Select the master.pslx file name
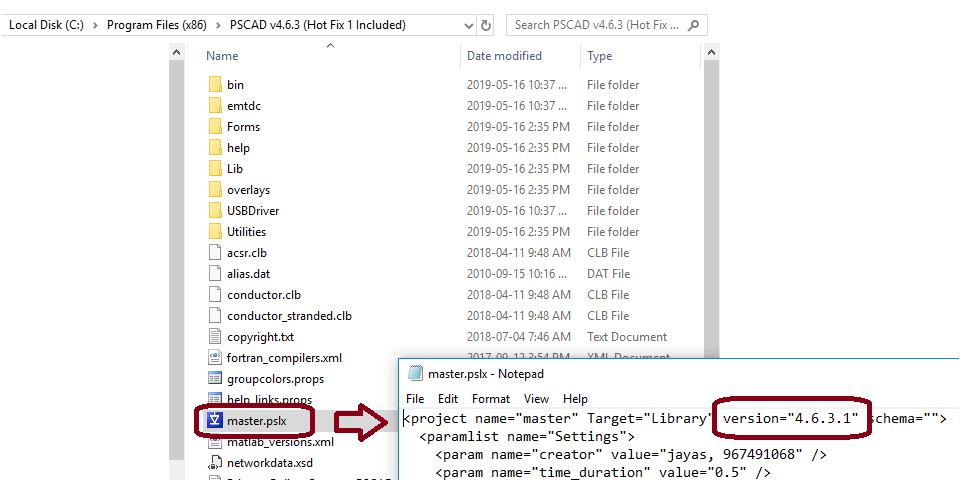Viewport: 976px width, 484px height. coord(254,421)
